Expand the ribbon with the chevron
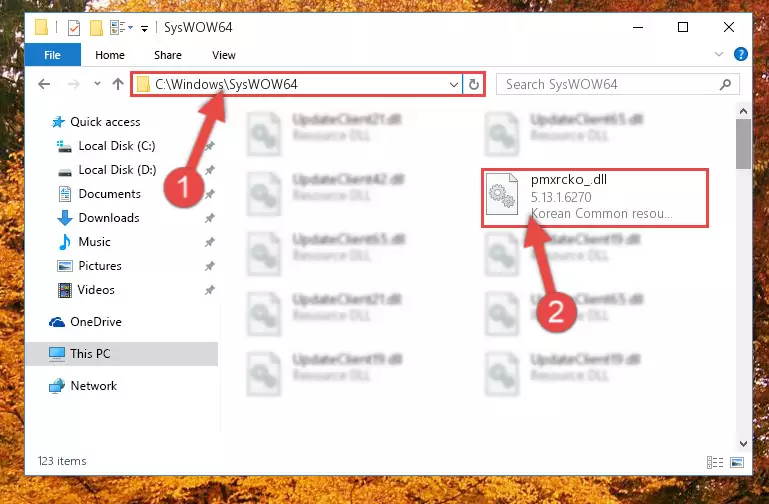The width and height of the screenshot is (769, 504). point(718,54)
